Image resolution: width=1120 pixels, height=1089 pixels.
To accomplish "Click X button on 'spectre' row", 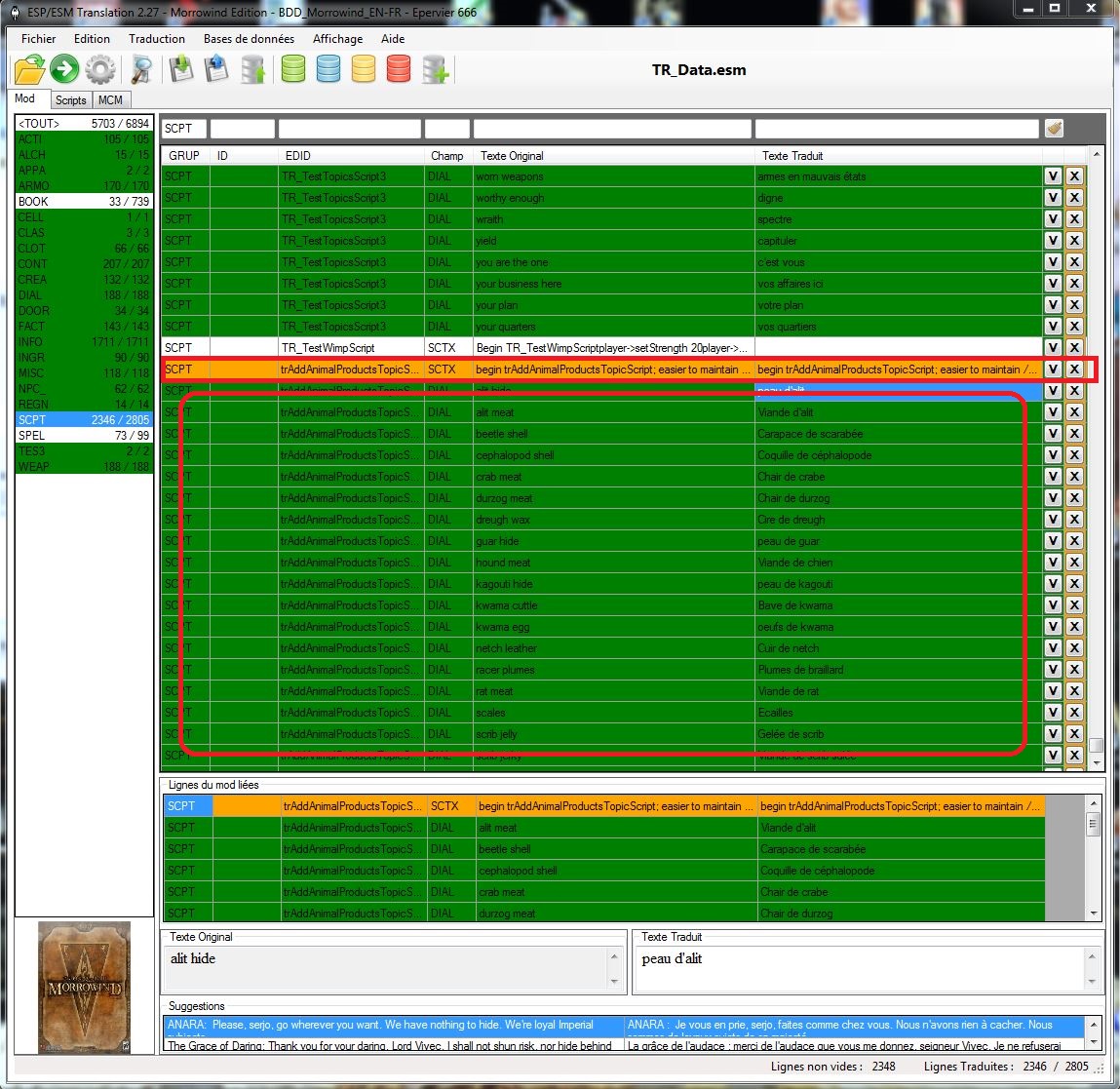I will pos(1074,219).
